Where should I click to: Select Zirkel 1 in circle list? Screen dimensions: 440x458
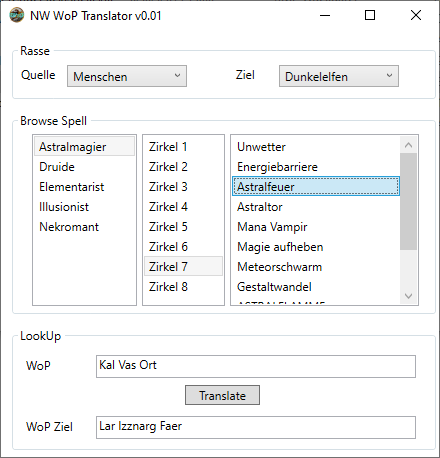tap(183, 147)
